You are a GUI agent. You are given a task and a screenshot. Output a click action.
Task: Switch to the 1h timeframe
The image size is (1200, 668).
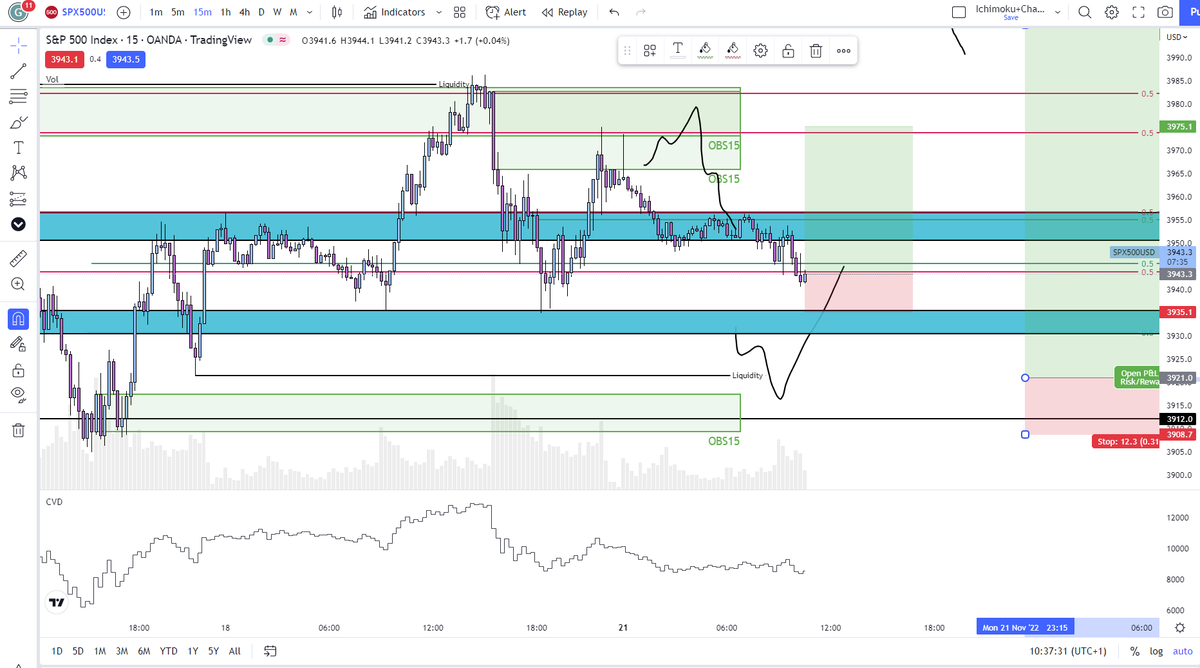click(x=226, y=12)
